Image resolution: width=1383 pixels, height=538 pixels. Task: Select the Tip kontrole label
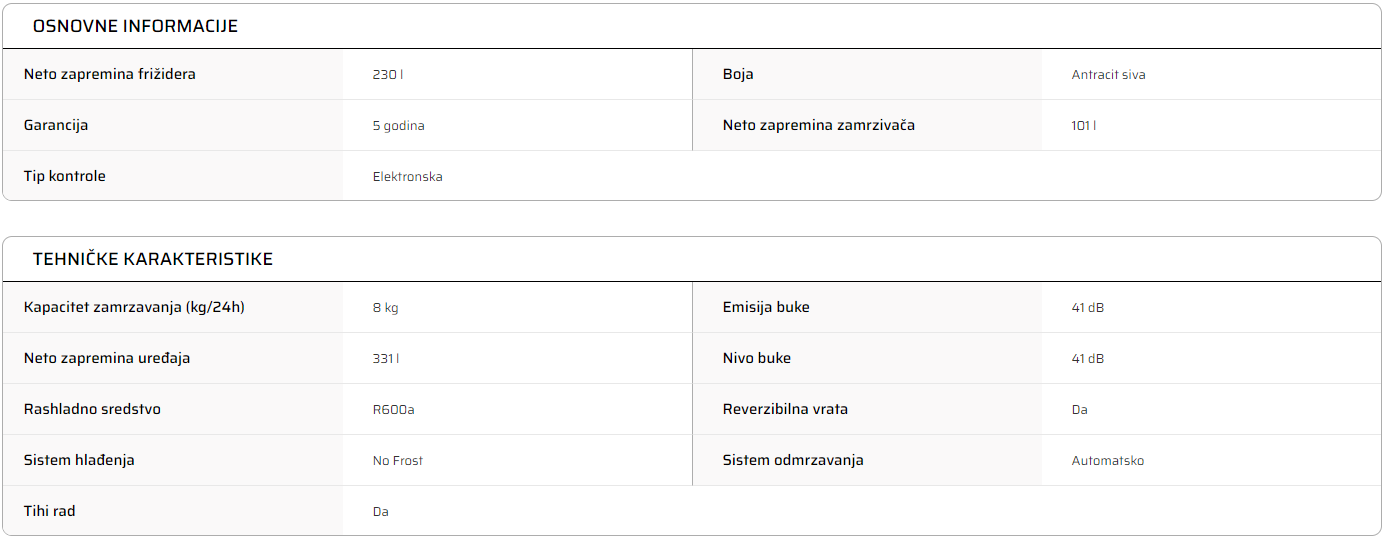tap(65, 176)
